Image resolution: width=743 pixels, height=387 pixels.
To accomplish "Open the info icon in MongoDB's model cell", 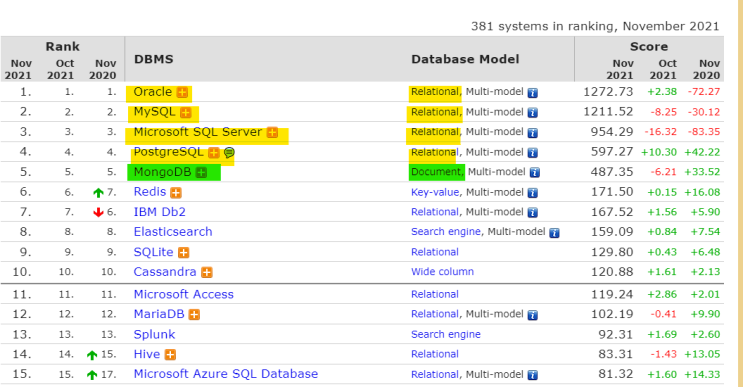I will [x=535, y=172].
